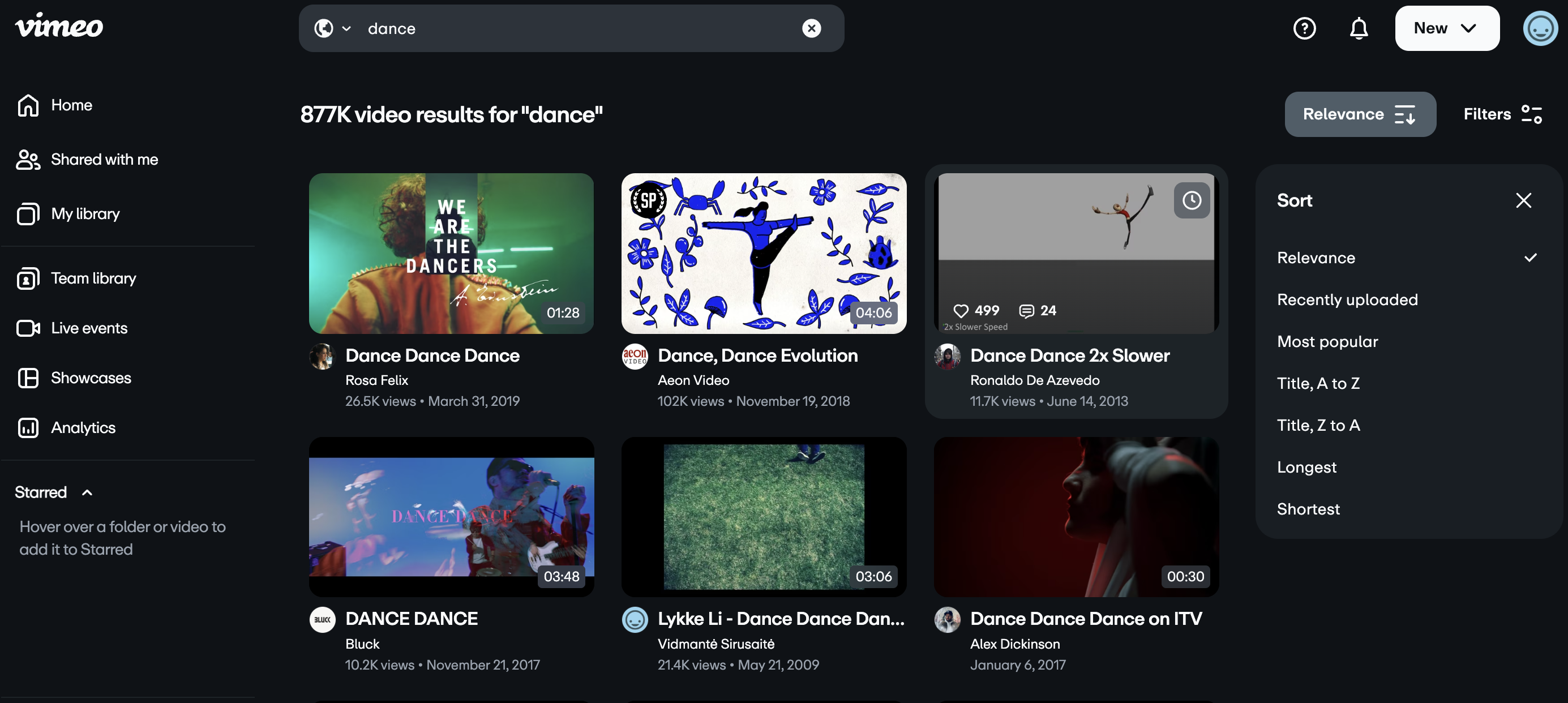Viewport: 1568px width, 703px height.
Task: Open Dance, Dance Evolution video thumbnail
Action: [x=763, y=253]
